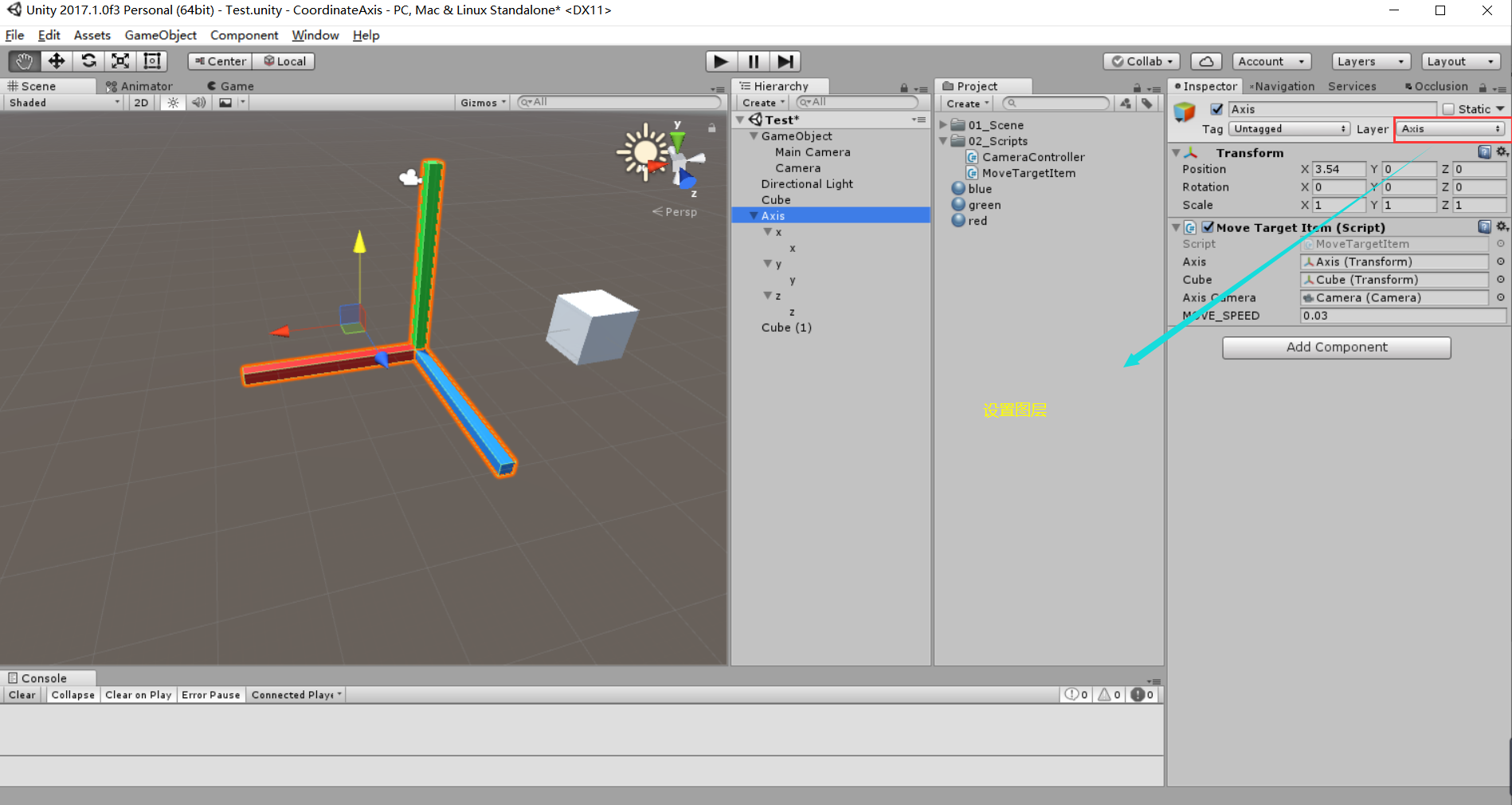Open the Collab dropdown
This screenshot has width=1512, height=805.
[1142, 61]
